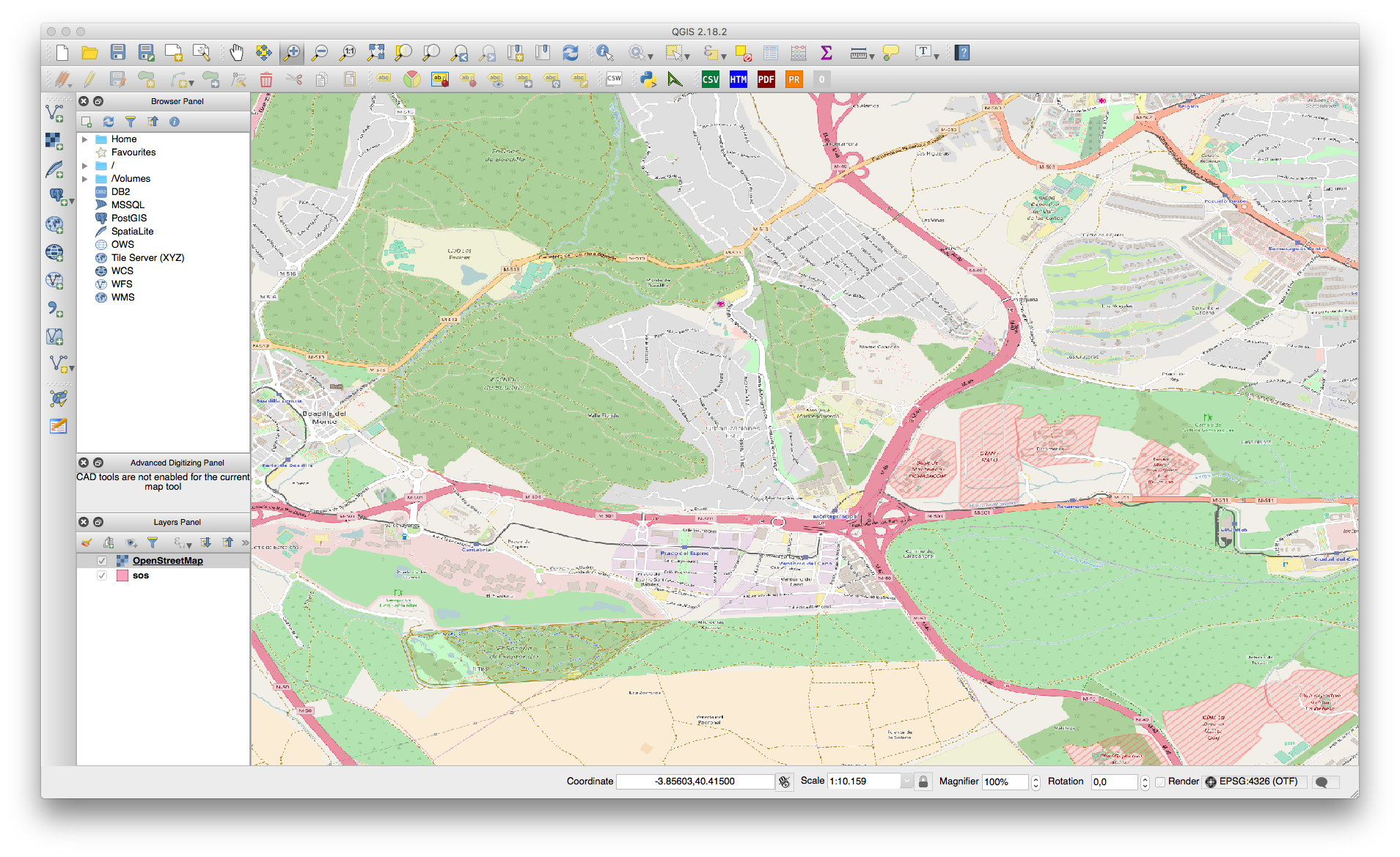Click the Sigma statistical summary icon
1400x857 pixels.
click(x=826, y=53)
